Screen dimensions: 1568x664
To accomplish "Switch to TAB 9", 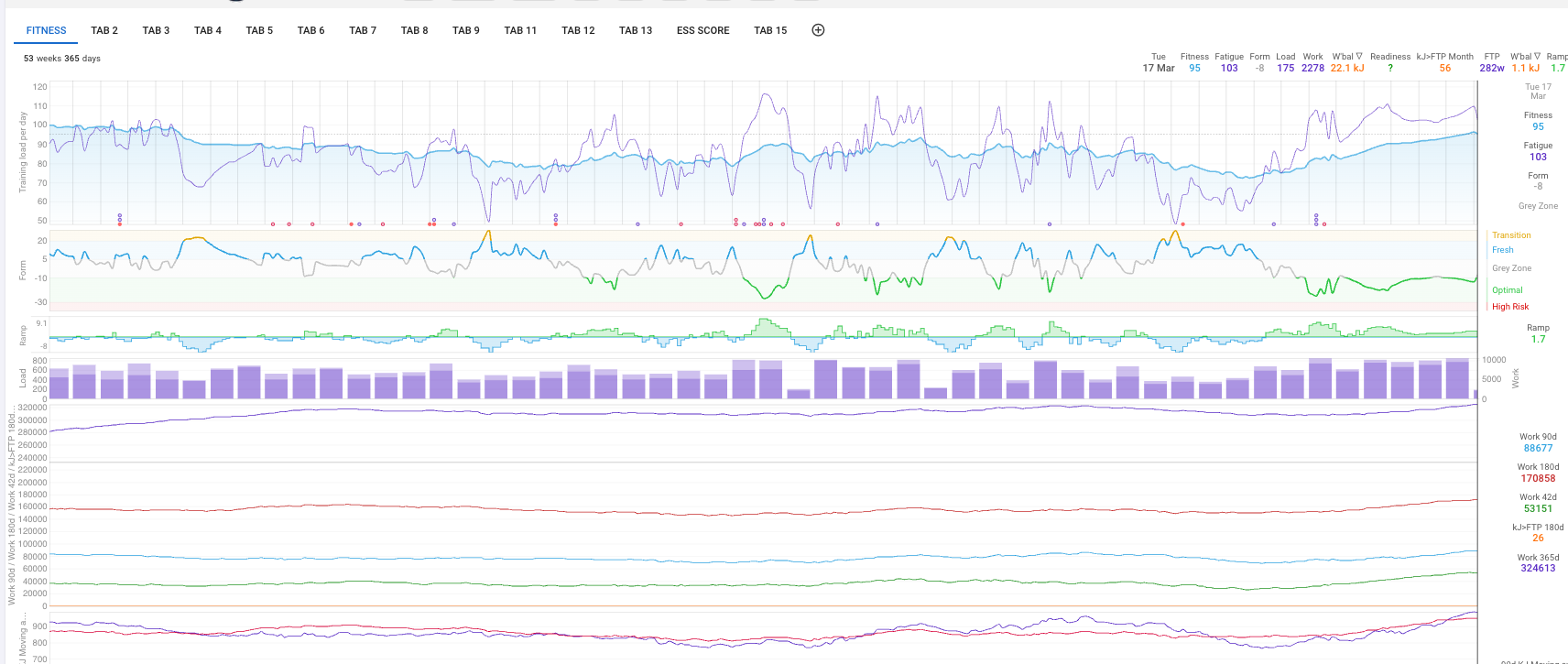I will coord(465,30).
